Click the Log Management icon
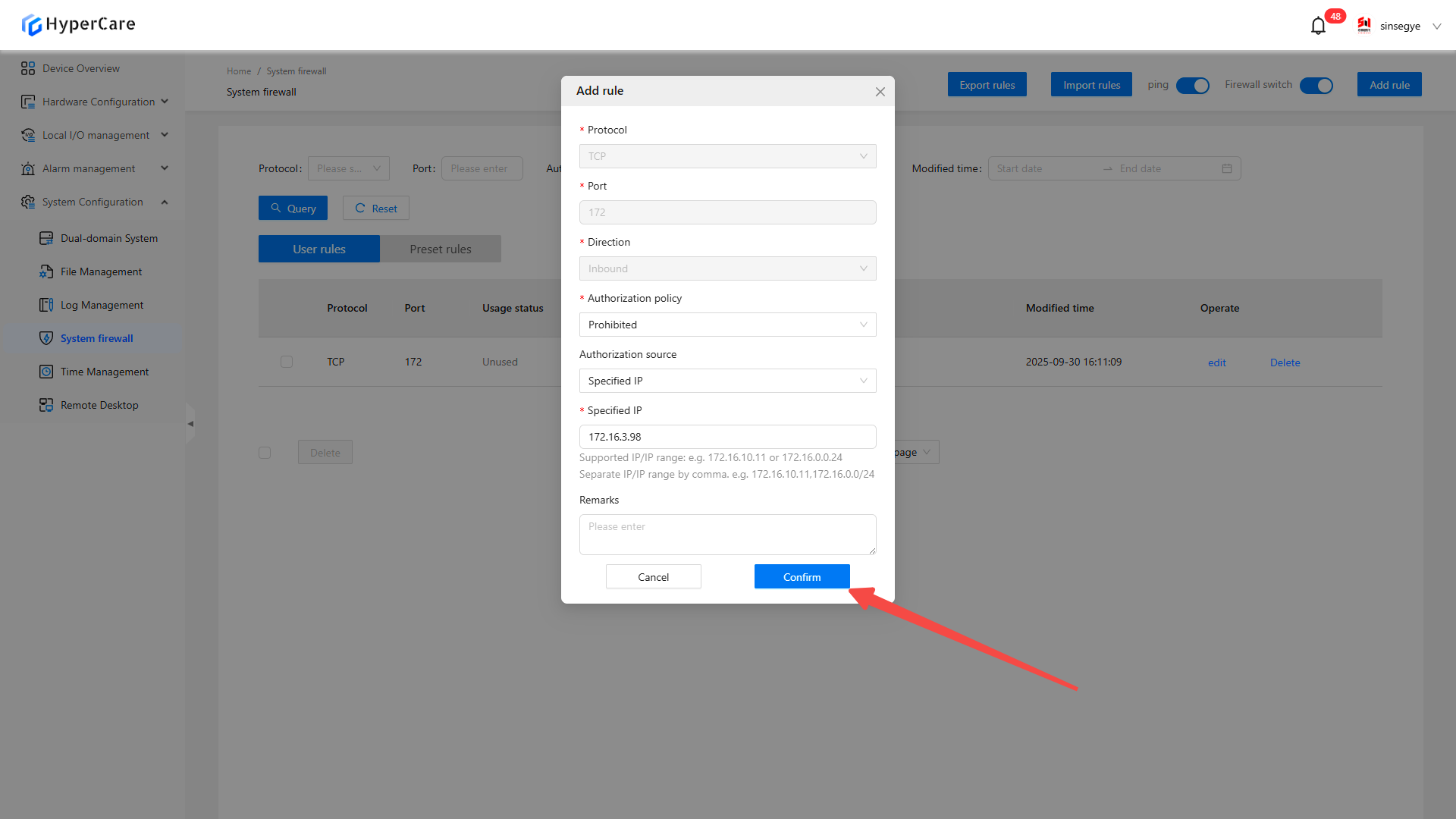1456x819 pixels. point(46,305)
